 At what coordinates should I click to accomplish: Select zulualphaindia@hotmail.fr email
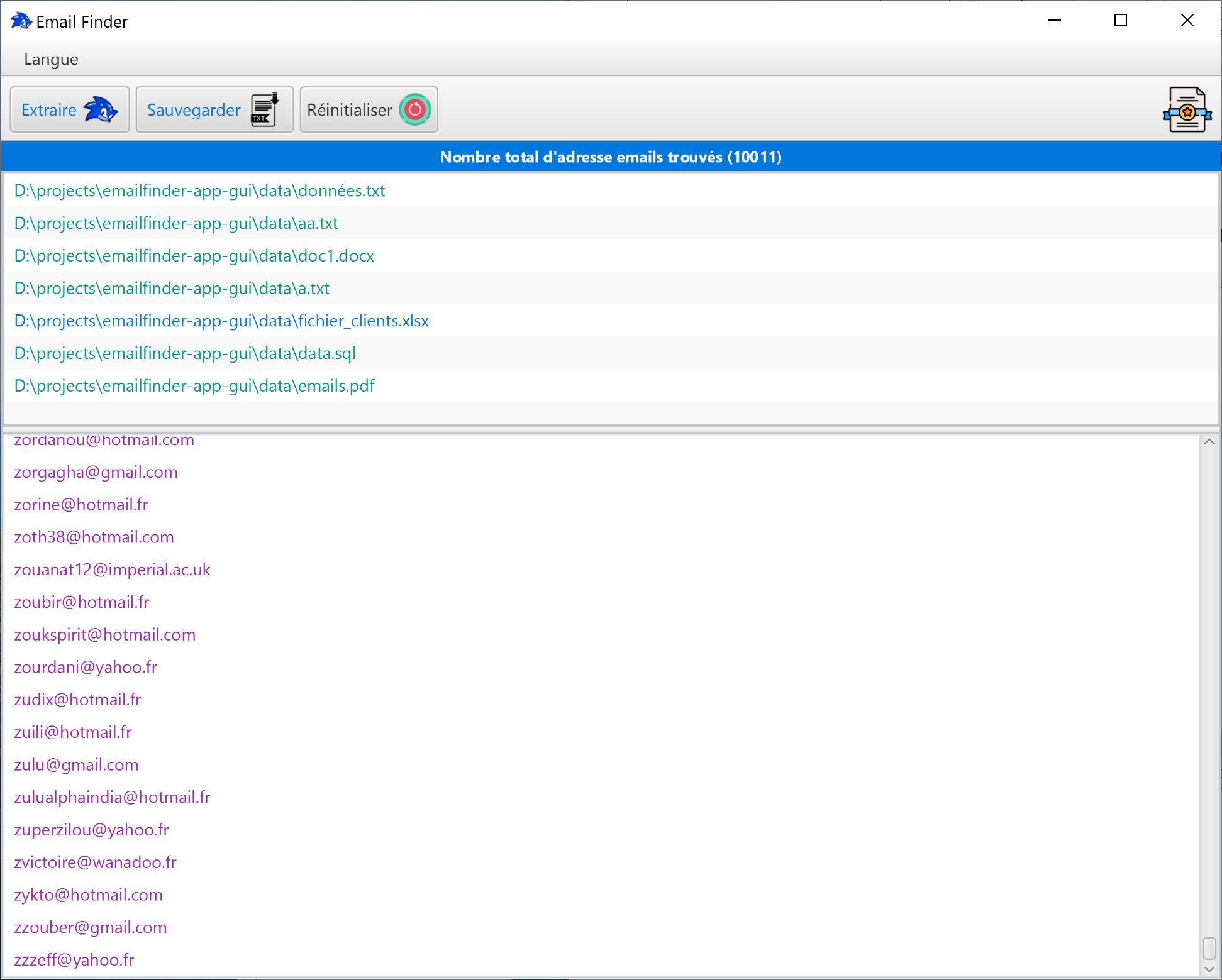[x=112, y=798]
